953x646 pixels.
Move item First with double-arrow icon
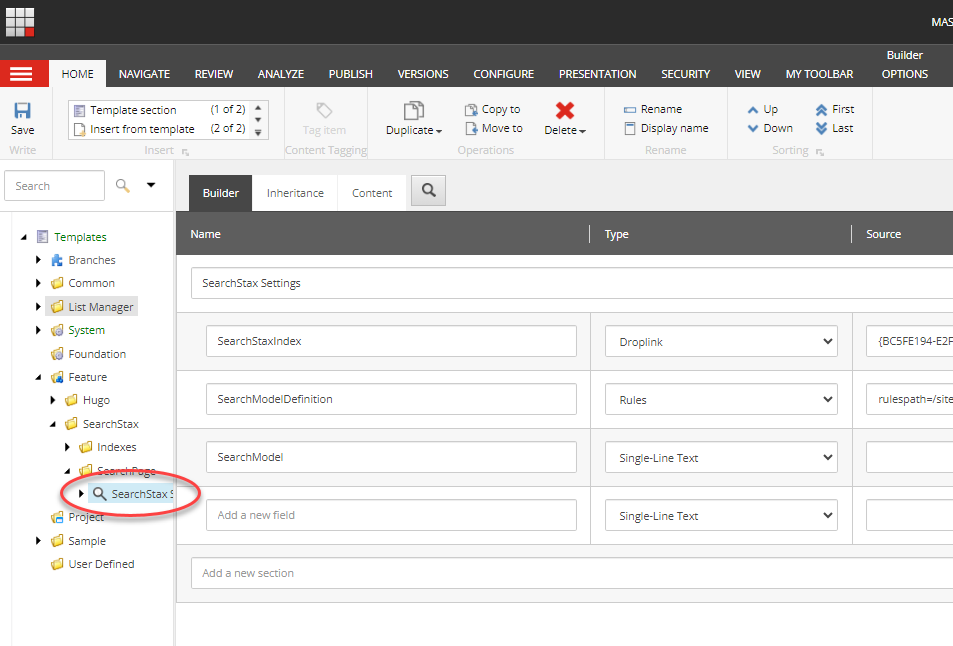pyautogui.click(x=822, y=109)
